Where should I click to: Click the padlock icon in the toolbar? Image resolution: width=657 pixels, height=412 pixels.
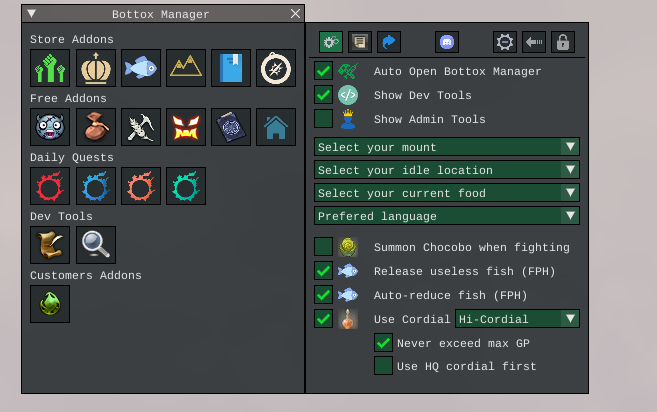563,42
